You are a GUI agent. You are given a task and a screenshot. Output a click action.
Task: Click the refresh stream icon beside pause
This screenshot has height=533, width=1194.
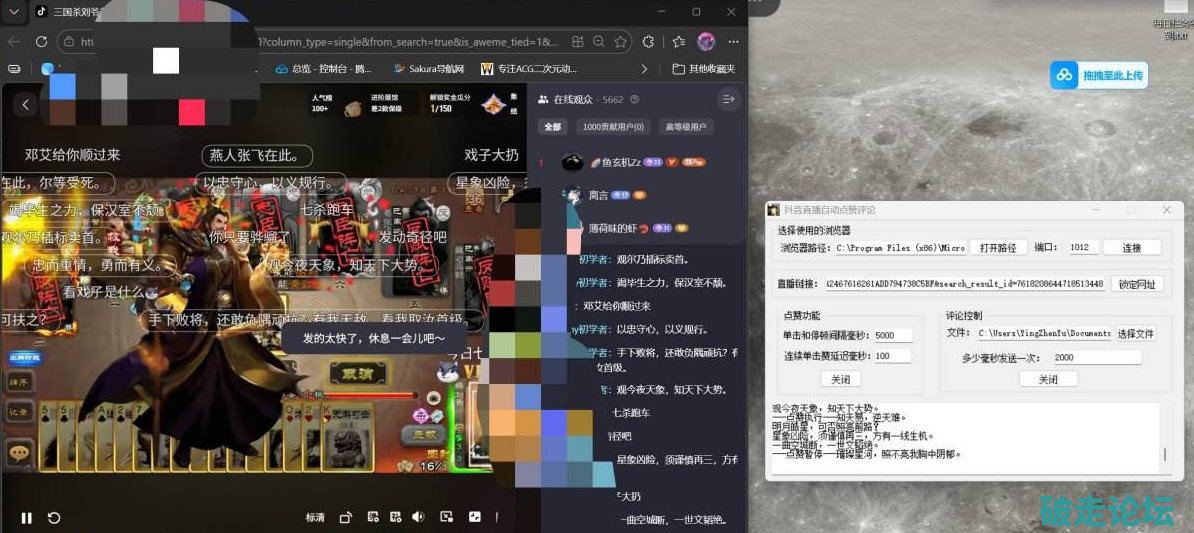pyautogui.click(x=54, y=518)
